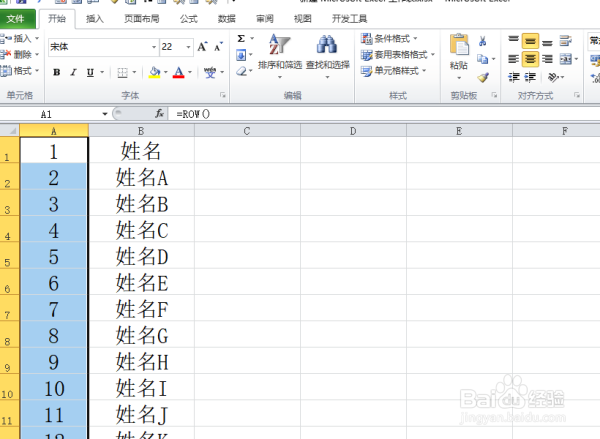The image size is (600, 439).
Task: Click the Fill down arrow icon
Action: 241,55
